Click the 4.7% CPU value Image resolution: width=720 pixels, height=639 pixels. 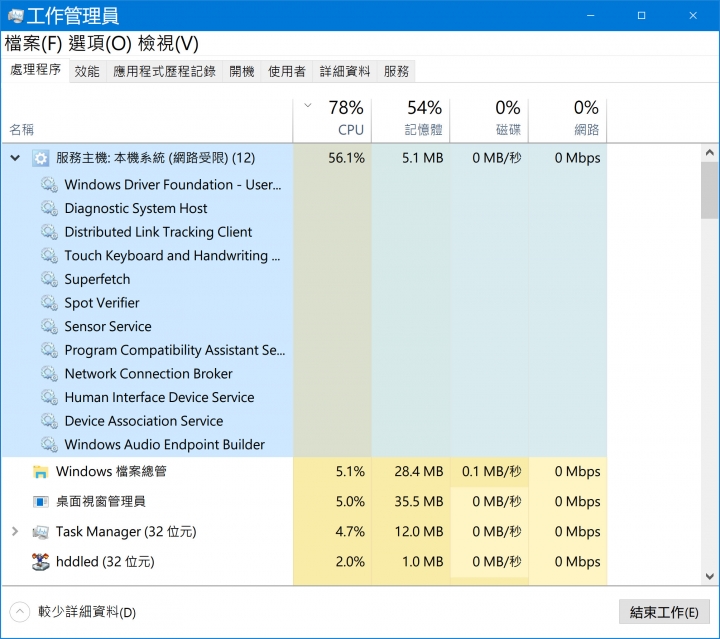pos(350,532)
